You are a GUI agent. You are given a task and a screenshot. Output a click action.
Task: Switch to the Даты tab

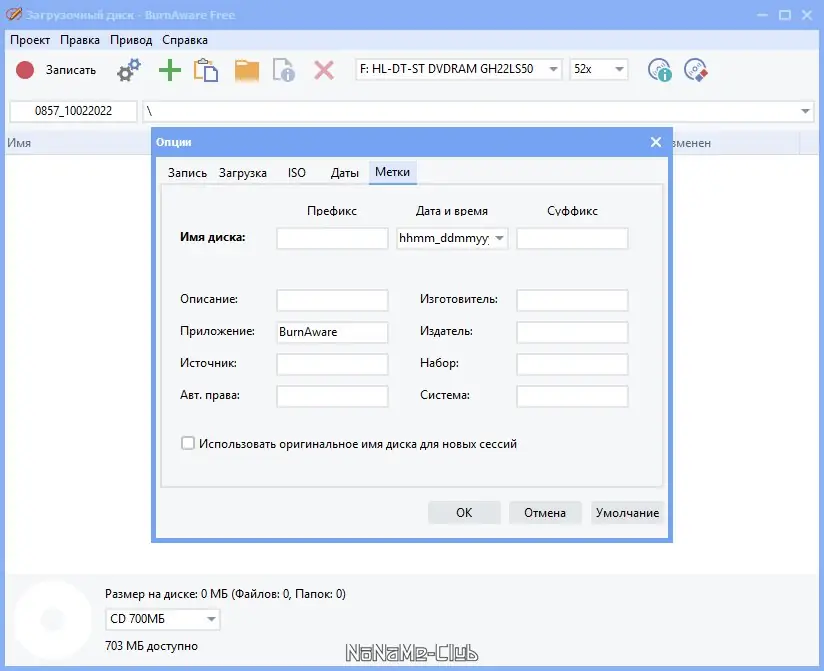point(345,173)
